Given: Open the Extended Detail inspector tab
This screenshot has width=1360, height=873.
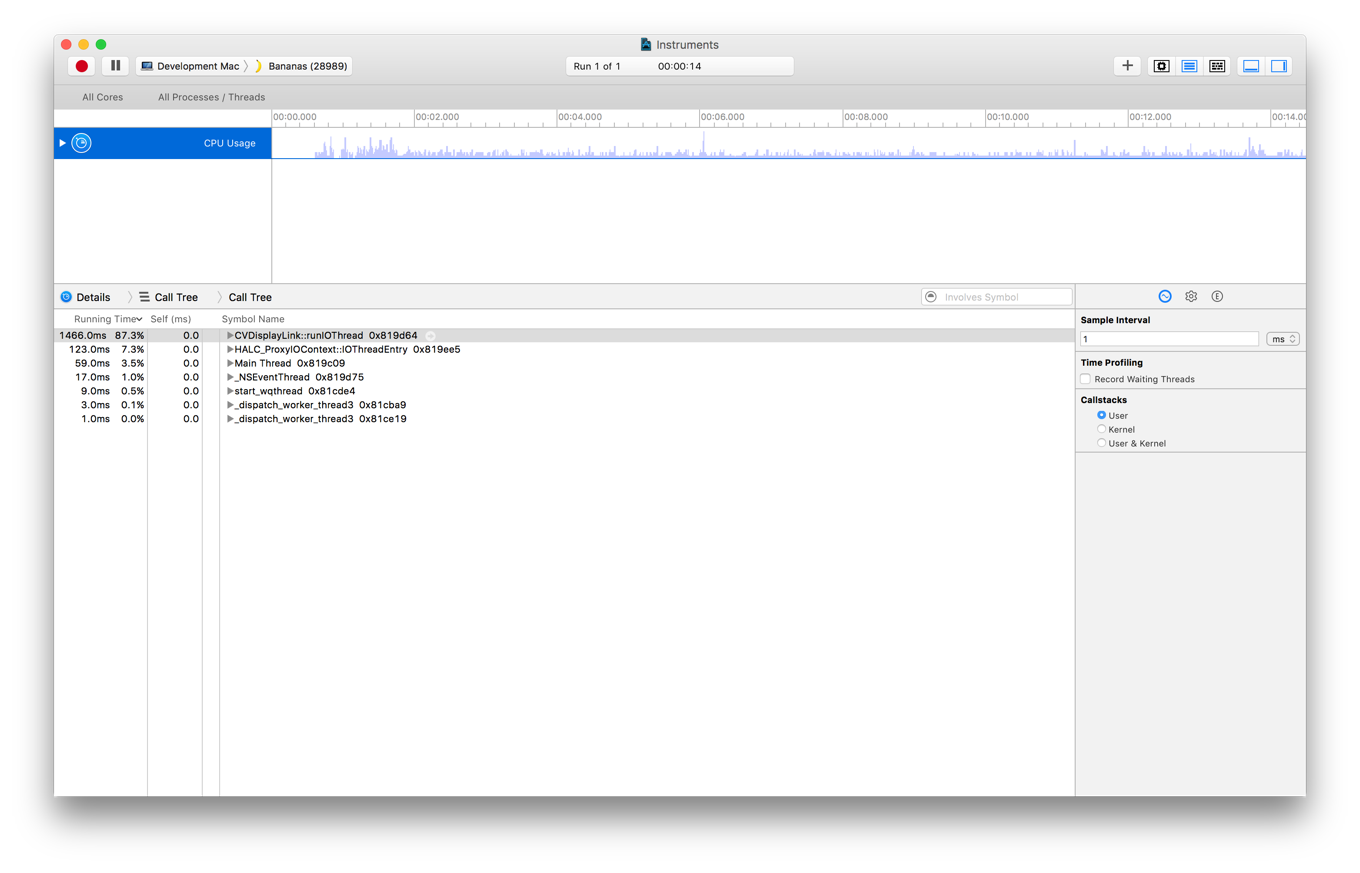Looking at the screenshot, I should (x=1217, y=296).
